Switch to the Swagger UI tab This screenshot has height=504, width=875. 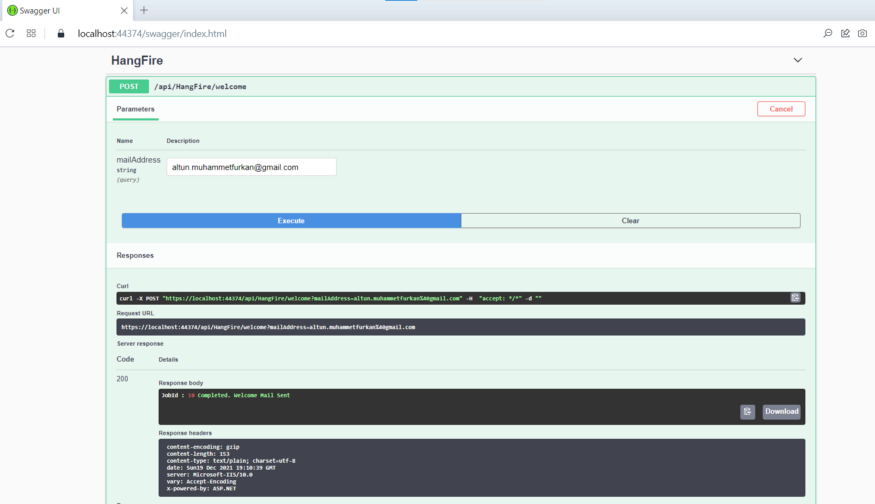tap(66, 11)
